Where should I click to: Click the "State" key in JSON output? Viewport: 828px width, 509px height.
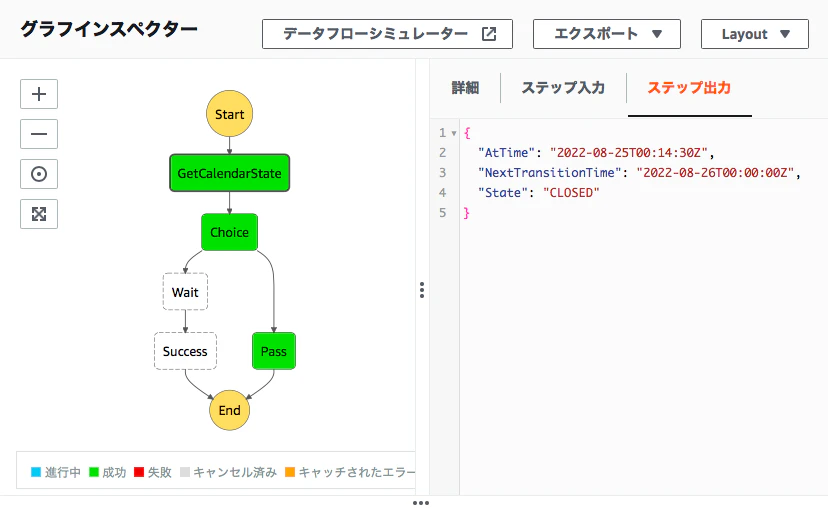point(503,193)
